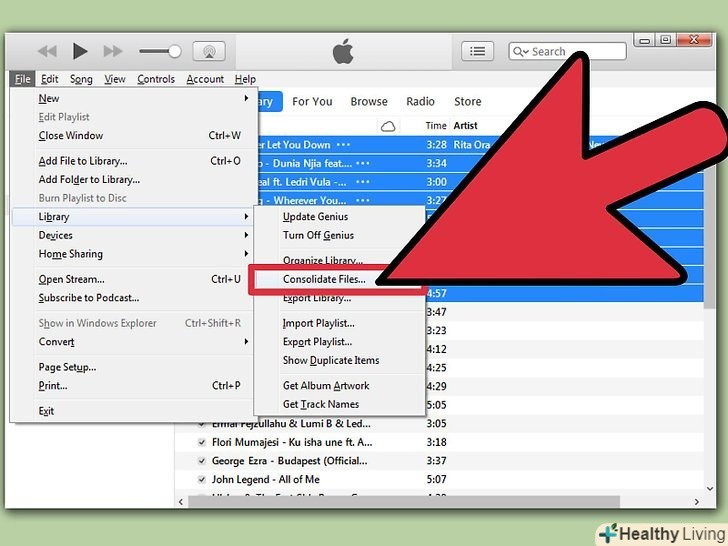Focus the Search input field
The image size is (728, 546).
tap(567, 51)
